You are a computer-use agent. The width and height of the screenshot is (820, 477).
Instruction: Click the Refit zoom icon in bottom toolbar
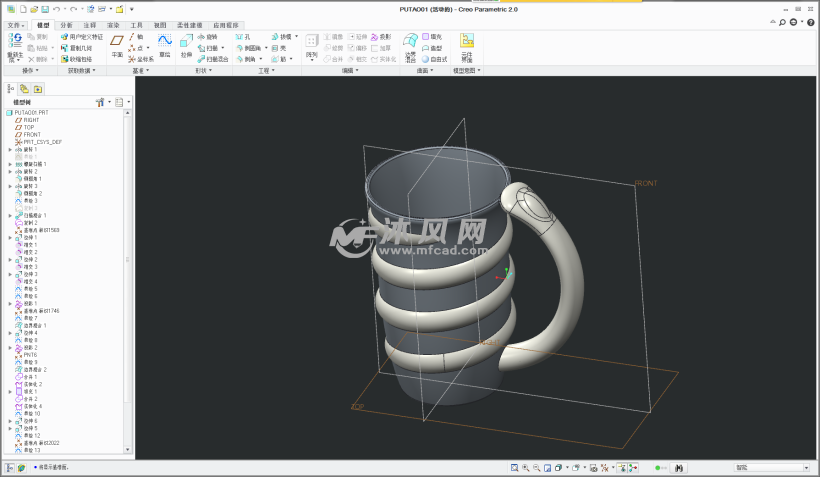tap(514, 467)
